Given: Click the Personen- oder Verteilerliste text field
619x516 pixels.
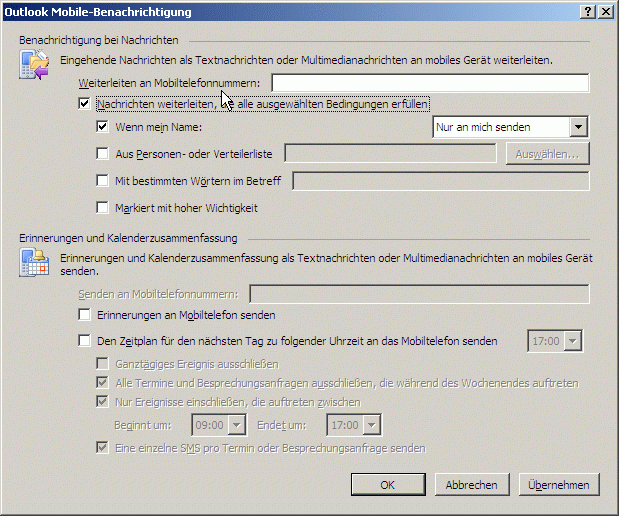Looking at the screenshot, I should point(390,153).
